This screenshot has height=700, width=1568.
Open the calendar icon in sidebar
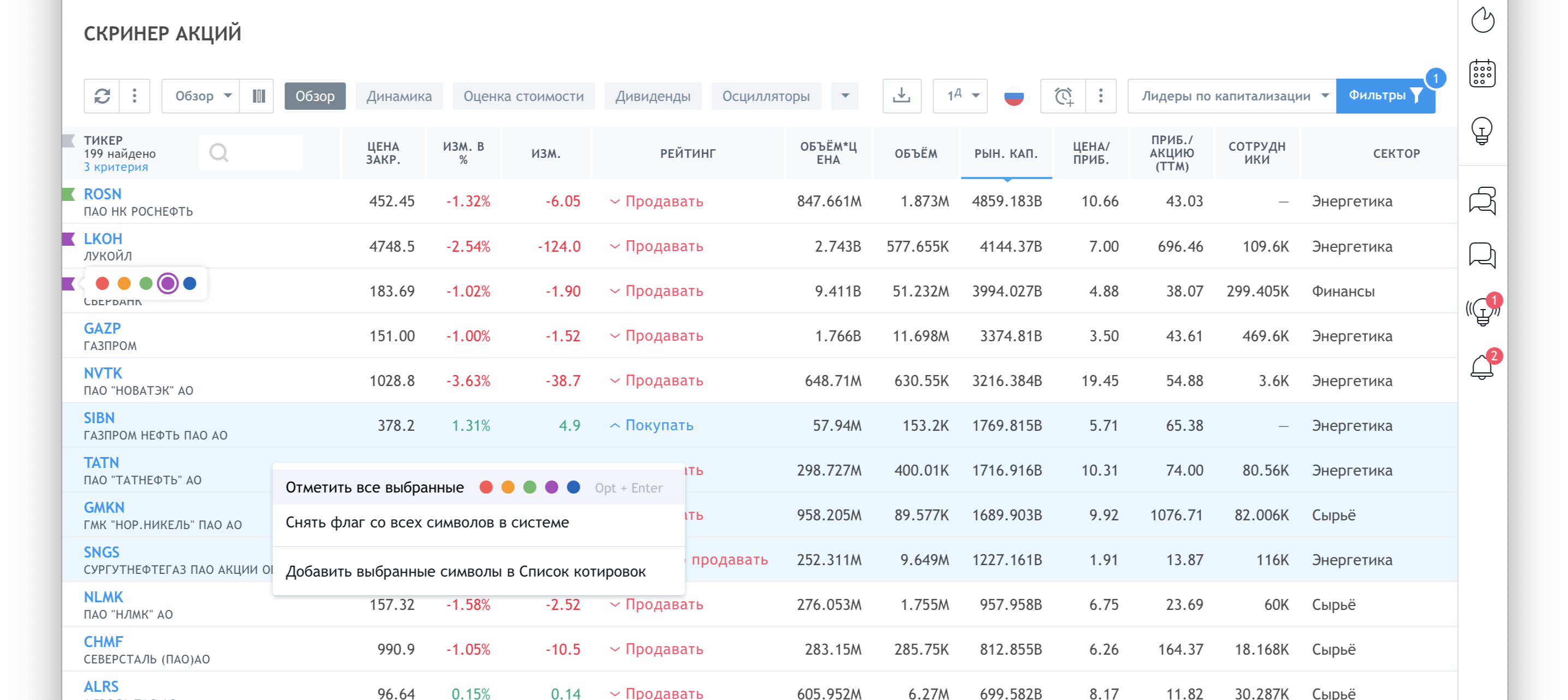coord(1482,74)
